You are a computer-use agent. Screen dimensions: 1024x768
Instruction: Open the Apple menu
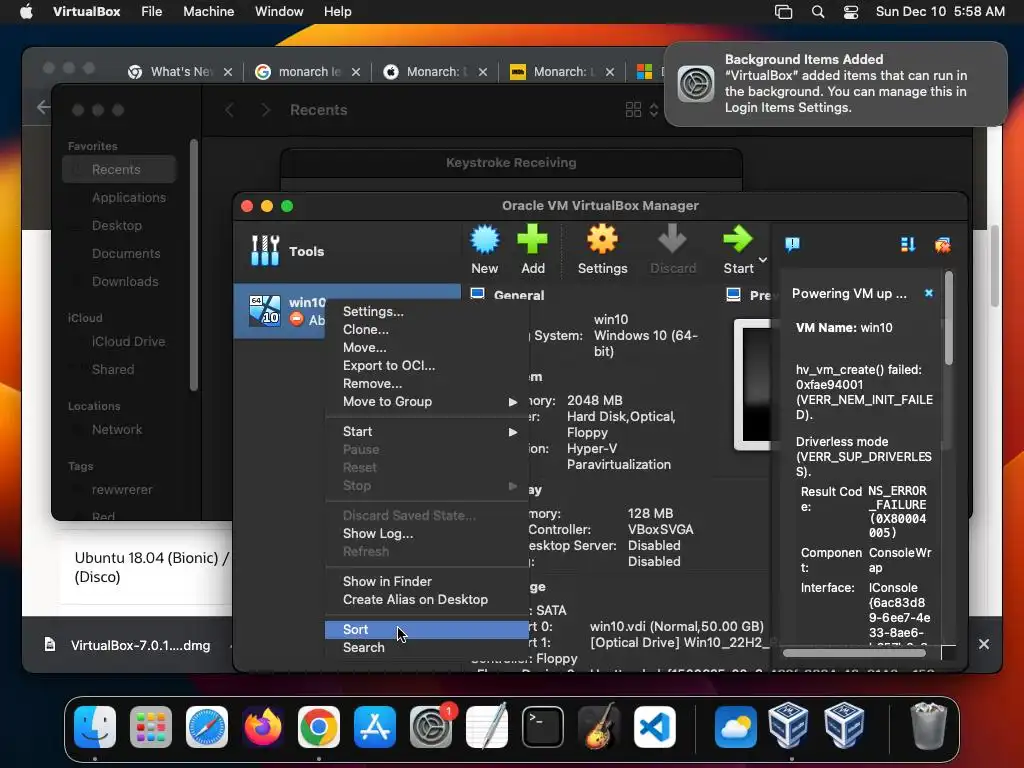[x=26, y=12]
